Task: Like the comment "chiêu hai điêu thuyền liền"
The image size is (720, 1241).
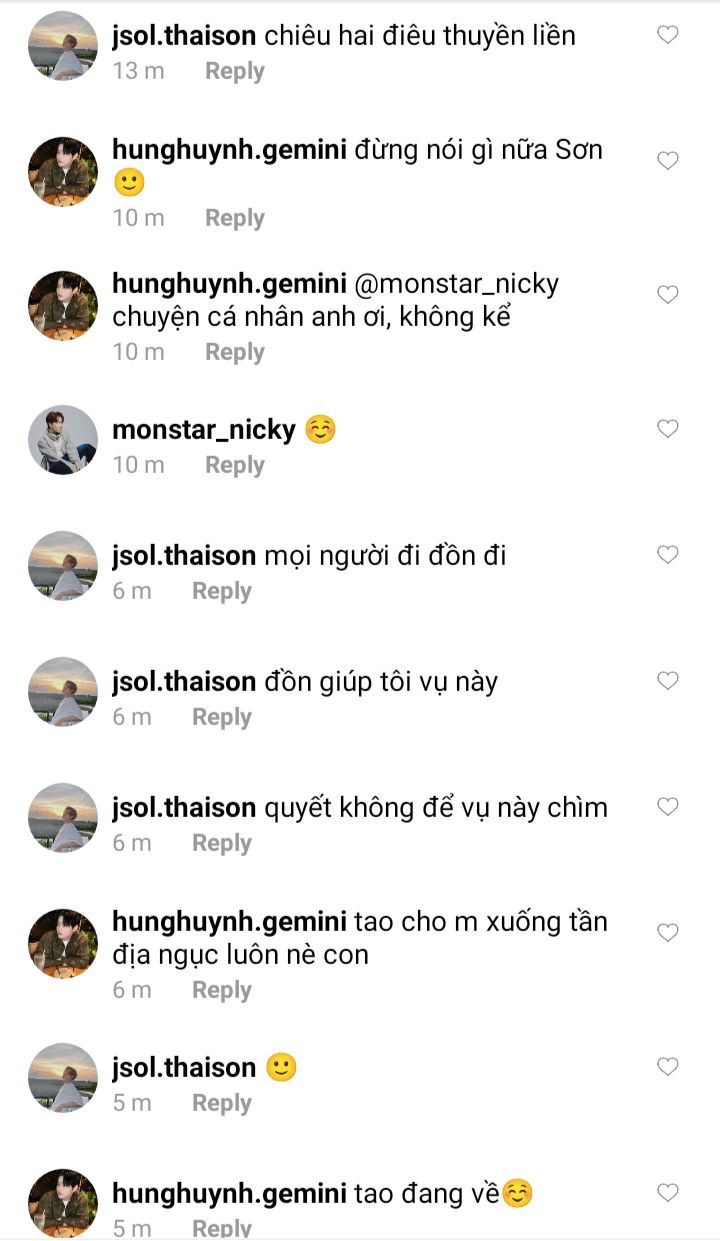Action: tap(667, 35)
